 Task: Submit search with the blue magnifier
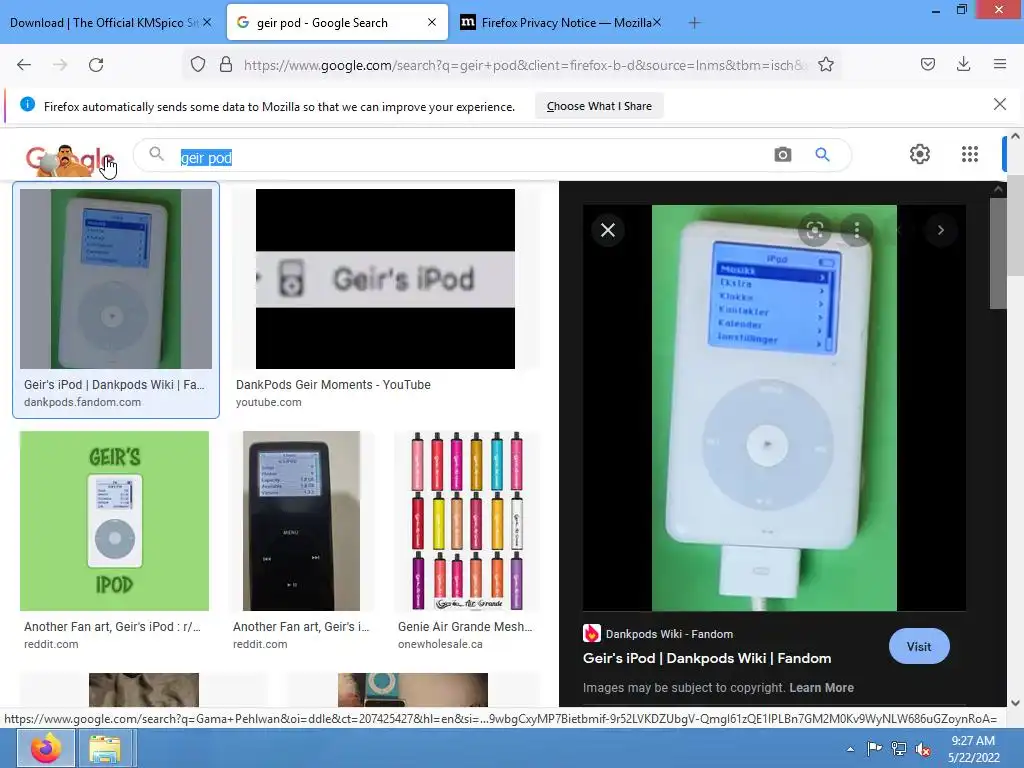click(x=822, y=155)
